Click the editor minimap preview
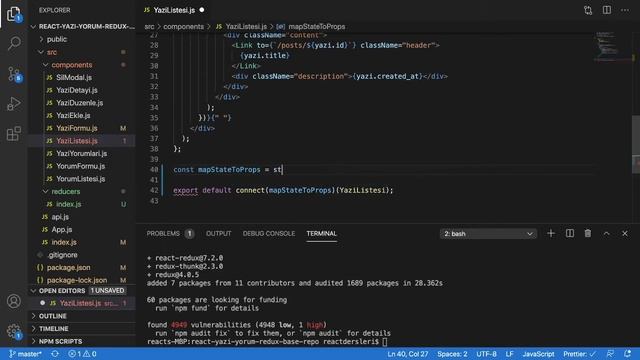 pyautogui.click(x=612, y=47)
